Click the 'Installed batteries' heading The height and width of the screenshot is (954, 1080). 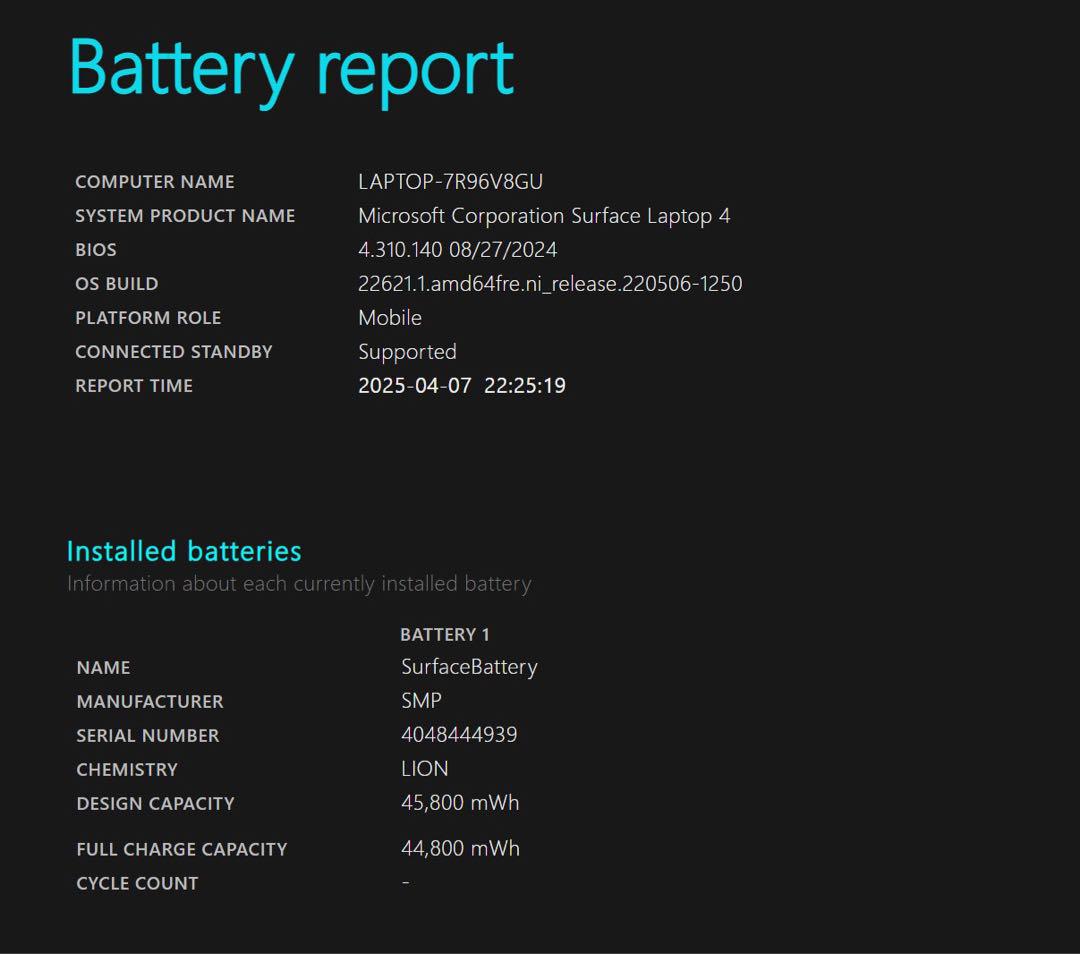point(184,551)
